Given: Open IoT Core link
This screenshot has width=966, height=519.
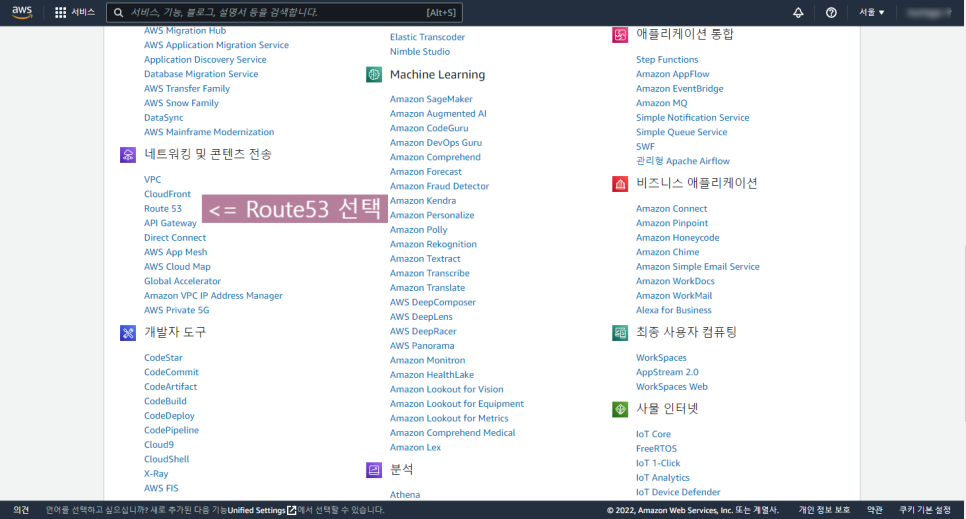Looking at the screenshot, I should [653, 434].
